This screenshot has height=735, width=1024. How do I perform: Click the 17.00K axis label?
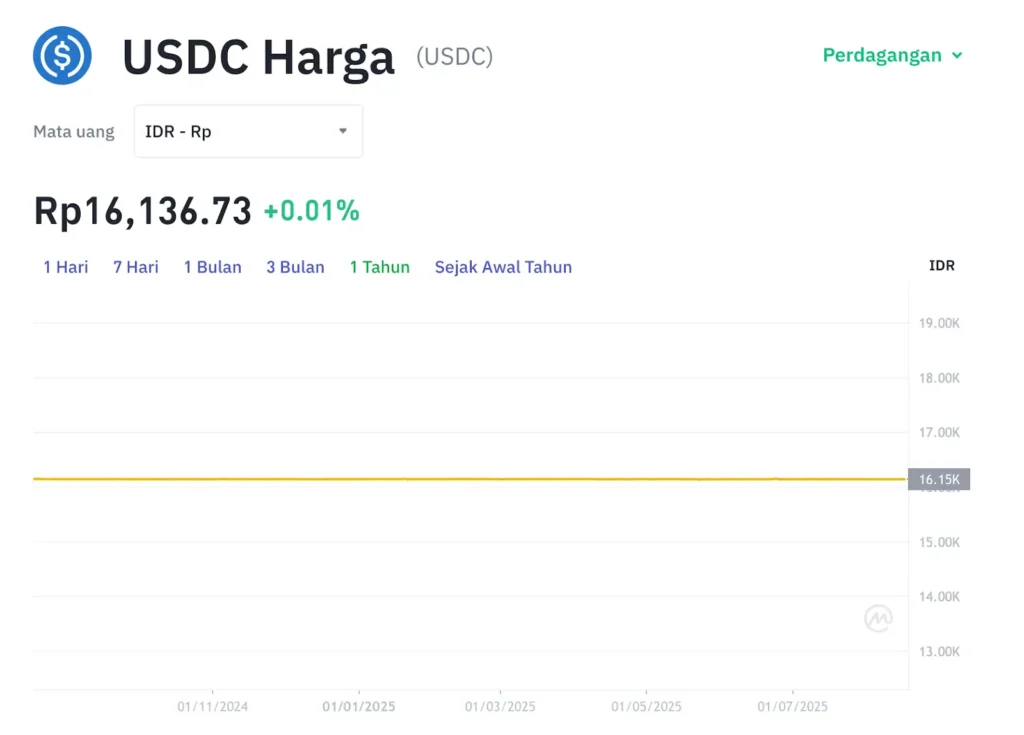939,433
